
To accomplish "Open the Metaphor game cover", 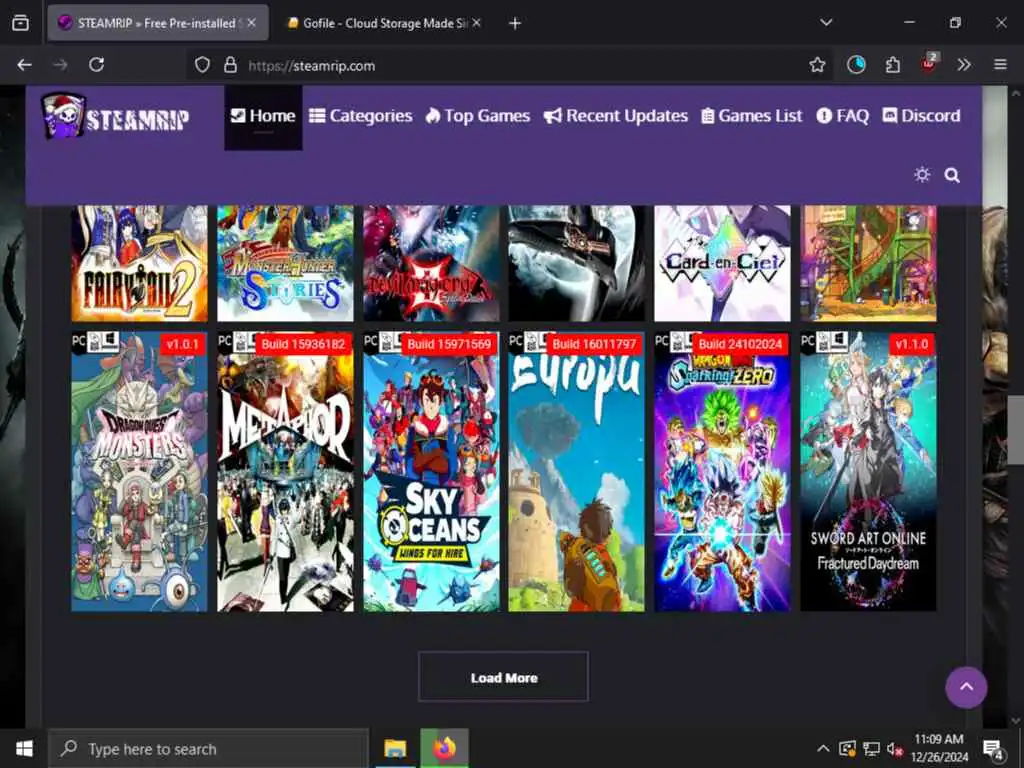I will pyautogui.click(x=285, y=472).
